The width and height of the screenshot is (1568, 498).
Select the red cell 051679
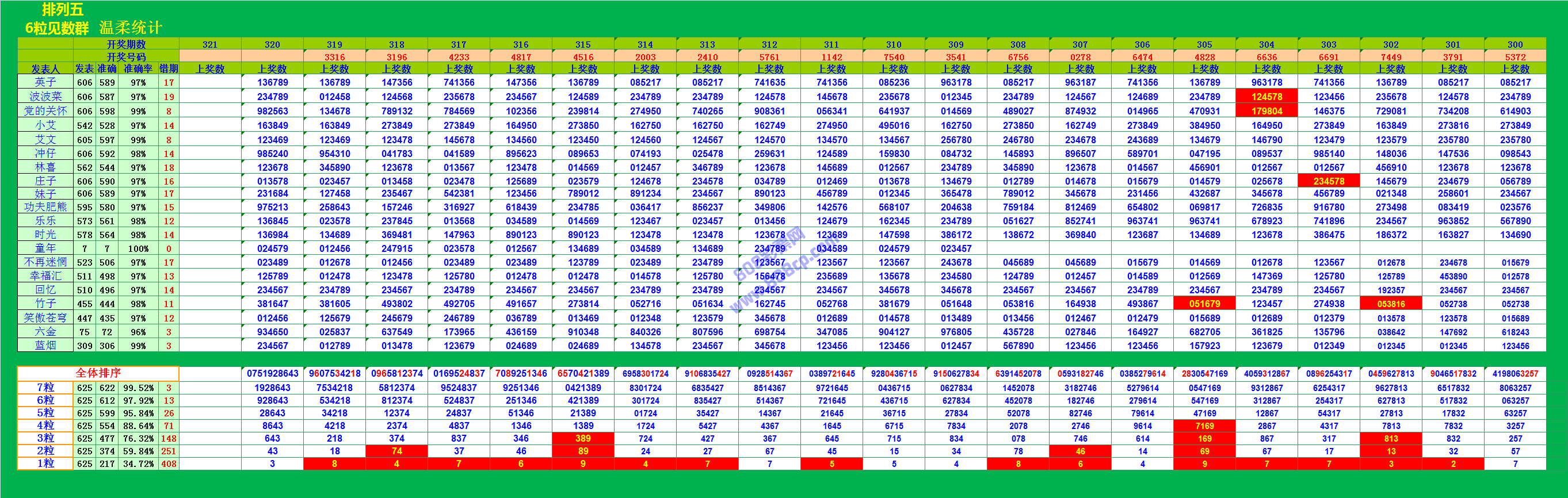[1204, 304]
